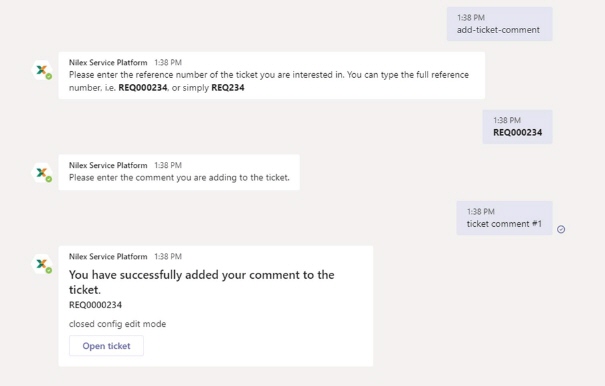Click the Please enter the comment message
Screen dimensions: 605x386
point(179,178)
